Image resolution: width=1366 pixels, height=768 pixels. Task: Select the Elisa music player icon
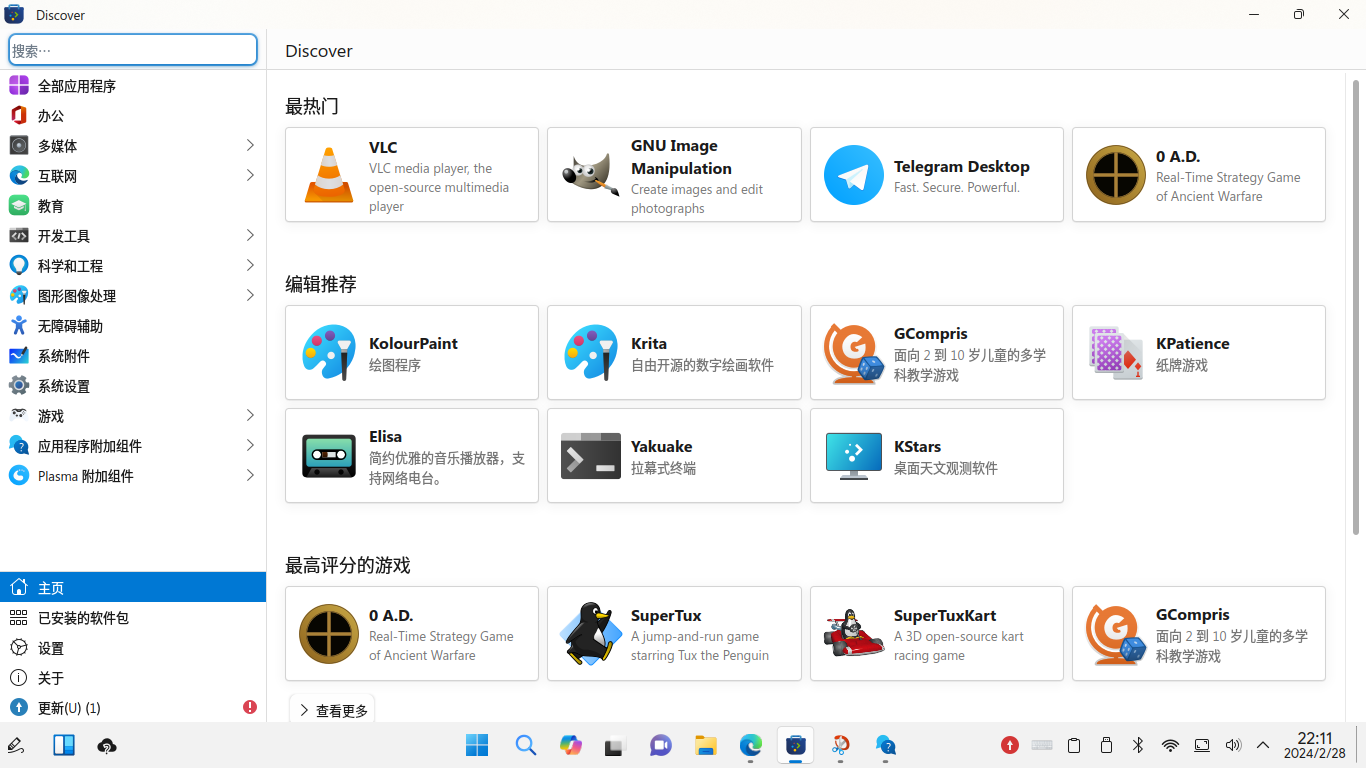[x=329, y=456]
